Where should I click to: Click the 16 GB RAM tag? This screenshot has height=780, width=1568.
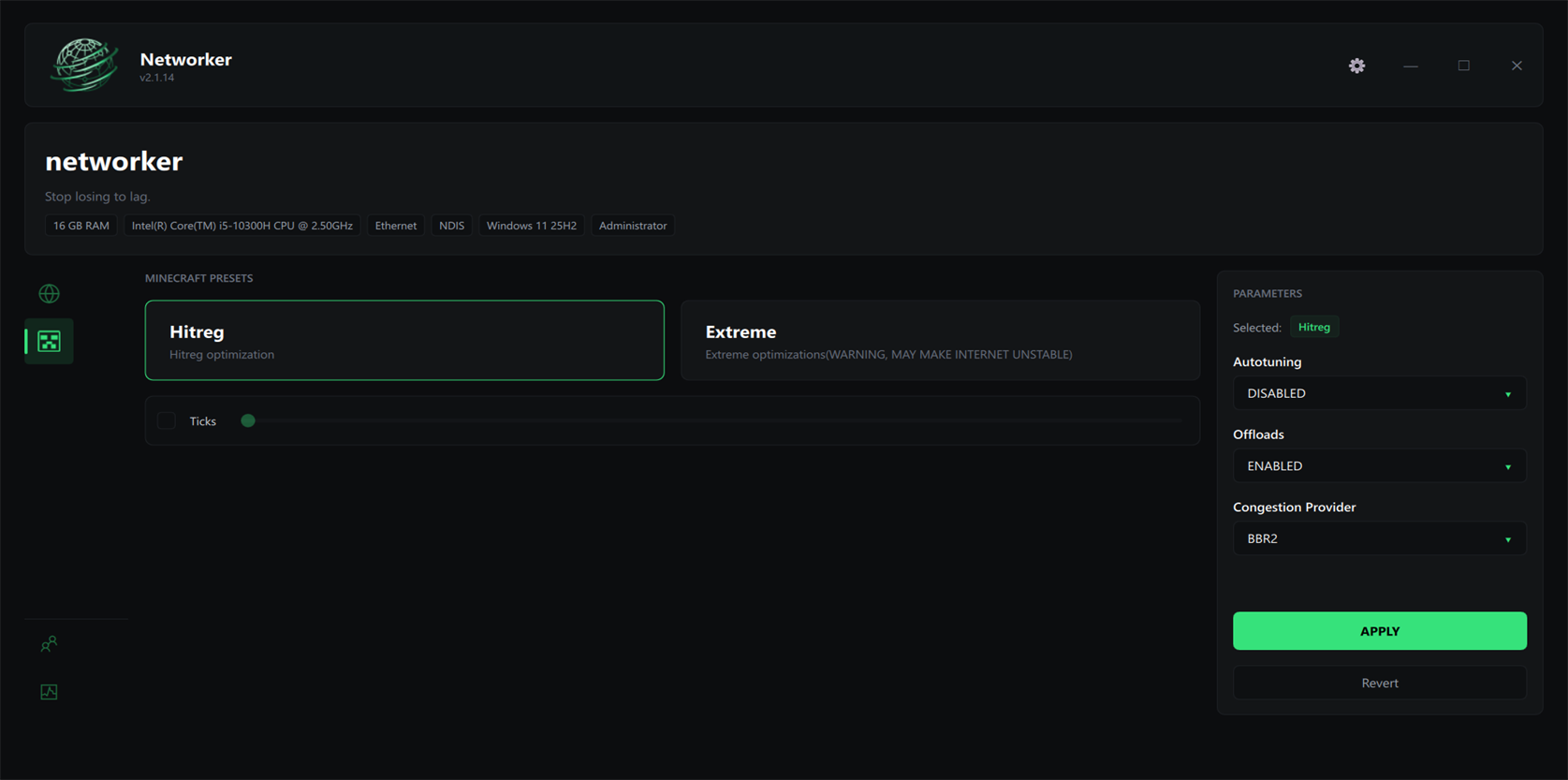tap(81, 226)
